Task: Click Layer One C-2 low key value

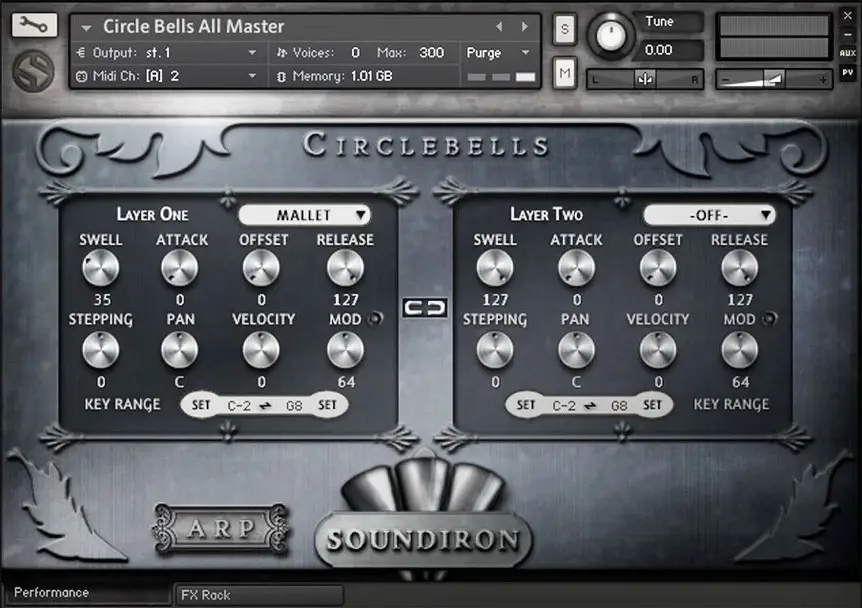Action: tap(239, 406)
